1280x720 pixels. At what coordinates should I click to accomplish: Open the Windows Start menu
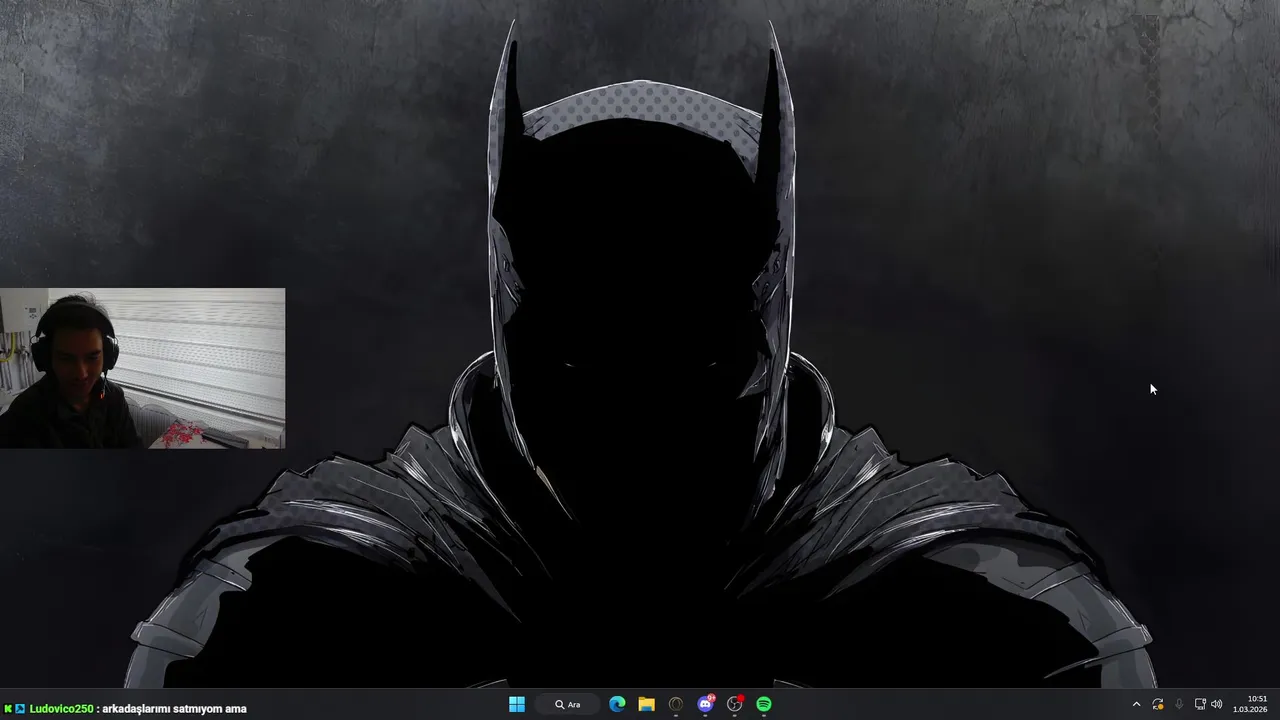click(x=517, y=704)
